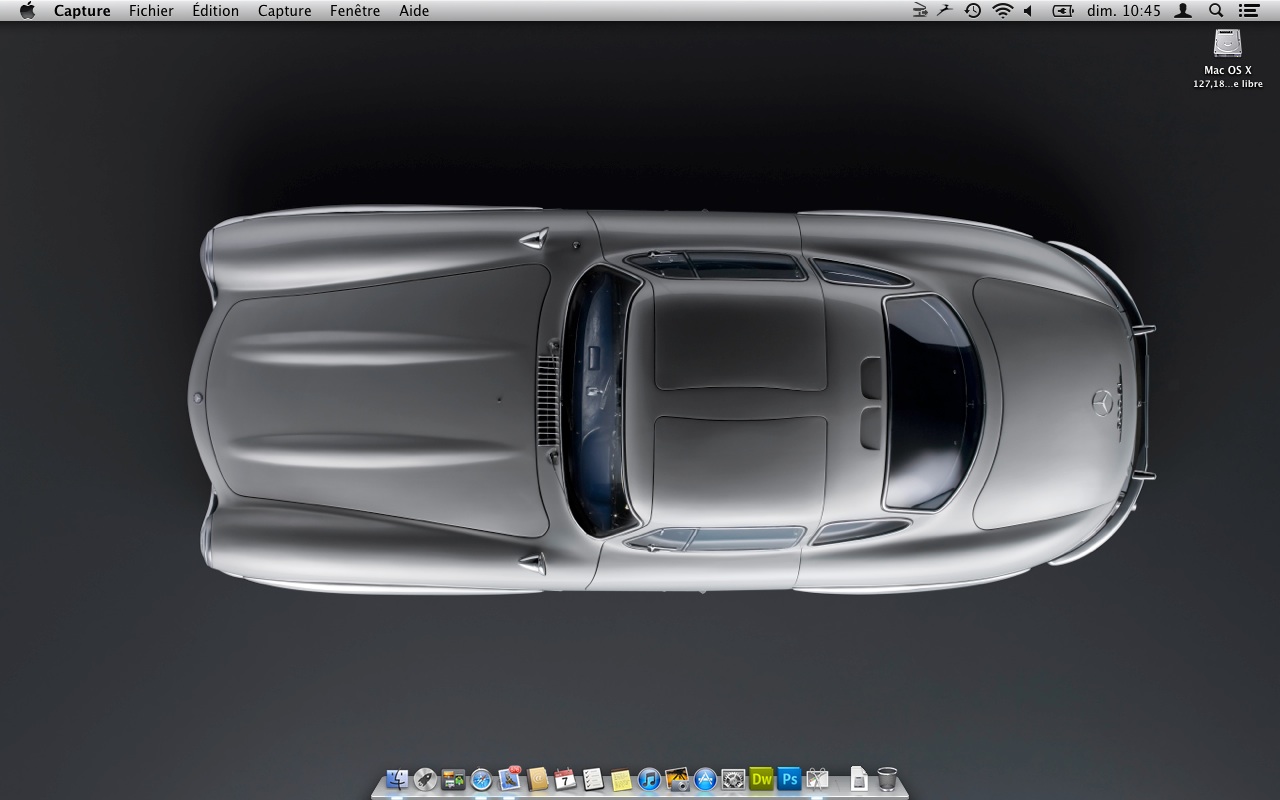Open Mission Control from the Dock

point(453,779)
